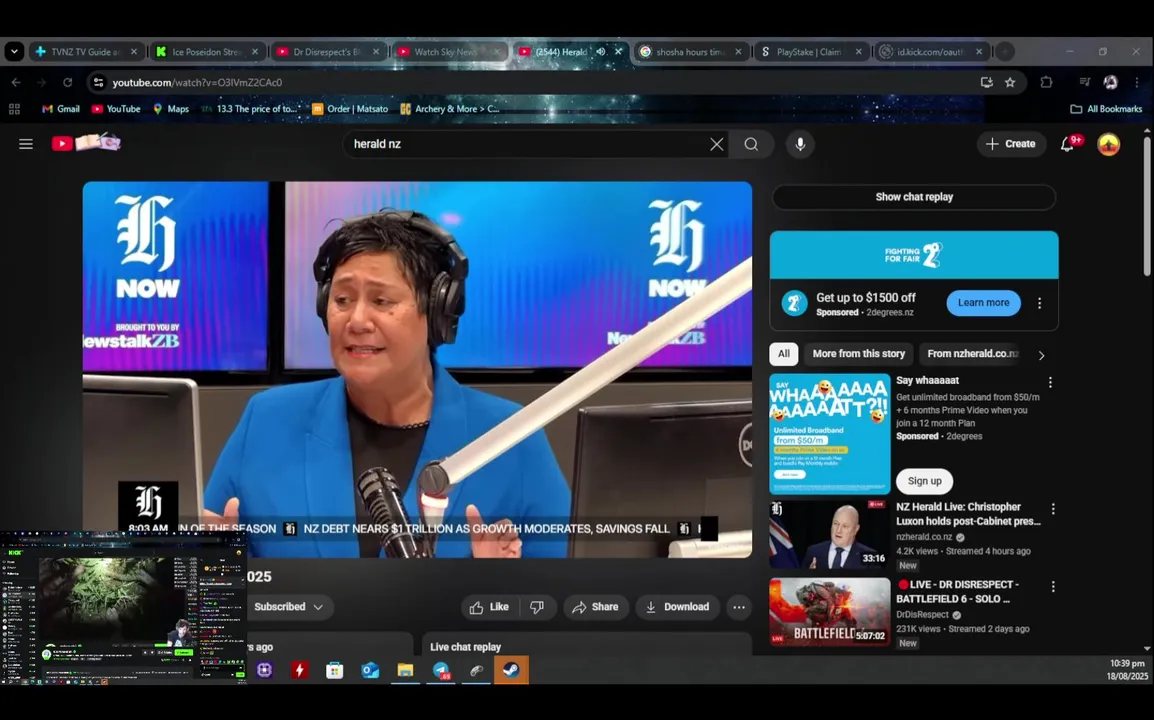
Task: Open more actions ellipsis below video
Action: pos(739,607)
